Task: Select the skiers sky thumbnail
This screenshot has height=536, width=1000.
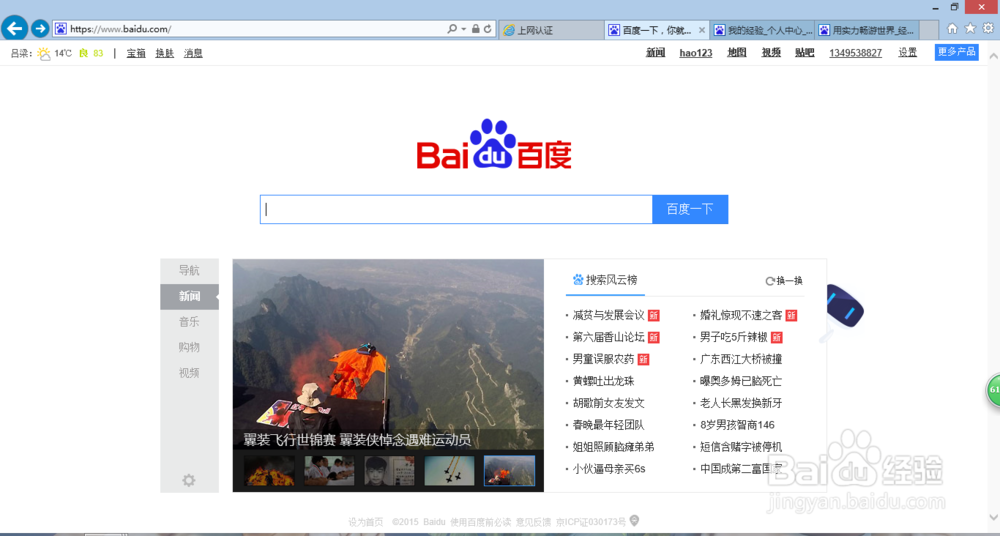Action: [x=450, y=470]
